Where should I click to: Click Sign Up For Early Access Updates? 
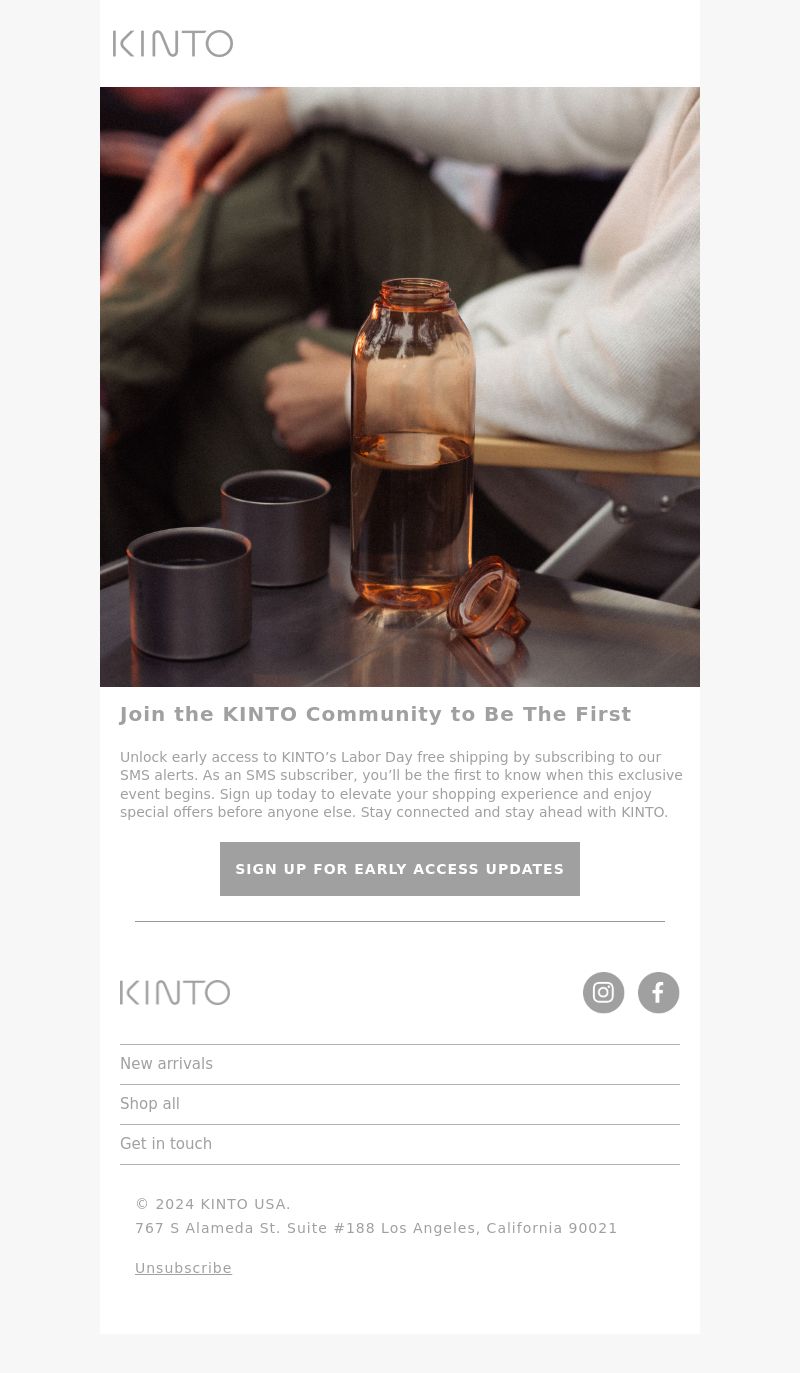pyautogui.click(x=400, y=869)
